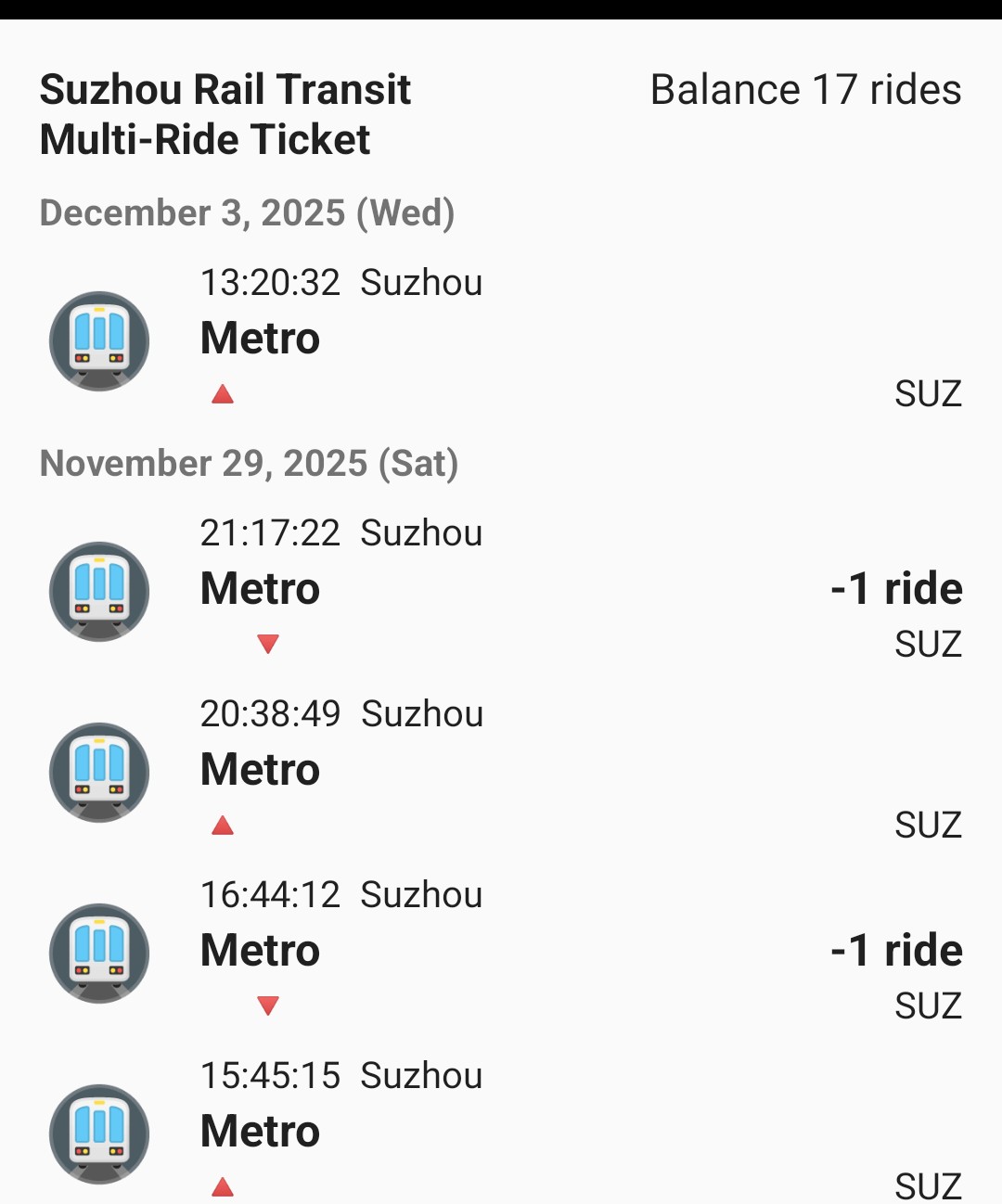Viewport: 1002px width, 1204px height.
Task: Tap red up arrow under 20:38:49 Metro
Action: click(x=223, y=826)
